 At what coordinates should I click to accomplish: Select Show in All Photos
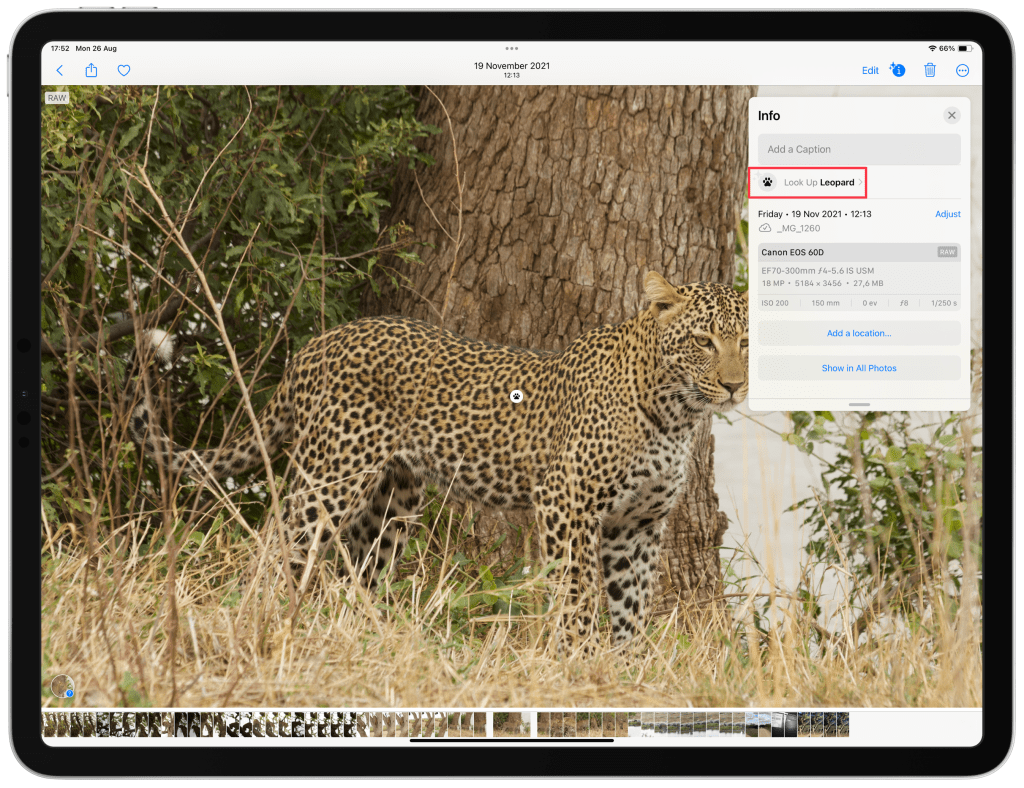pyautogui.click(x=858, y=368)
